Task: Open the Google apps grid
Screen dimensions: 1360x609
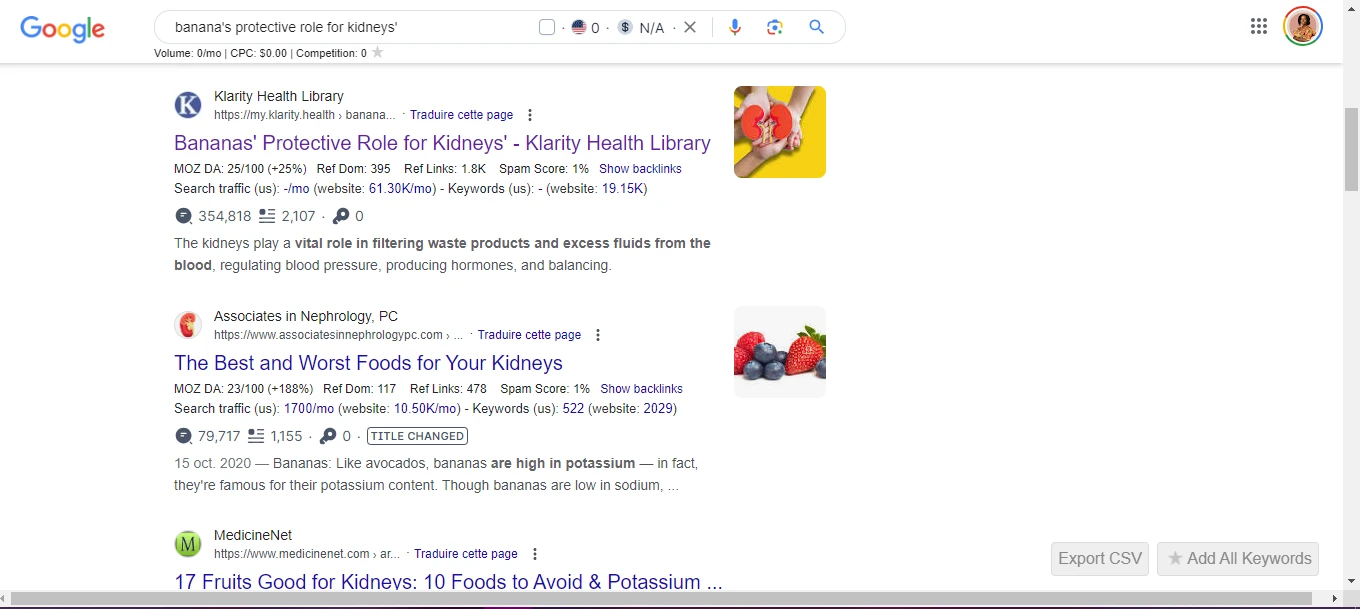Action: pos(1259,26)
